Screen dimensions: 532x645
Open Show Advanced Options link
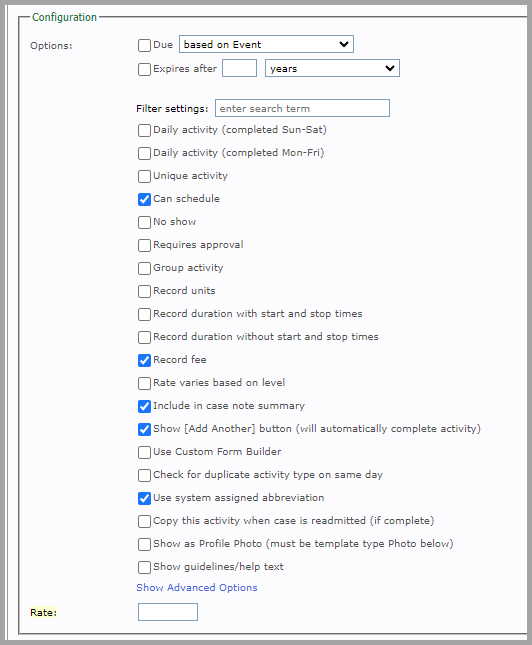(x=197, y=587)
